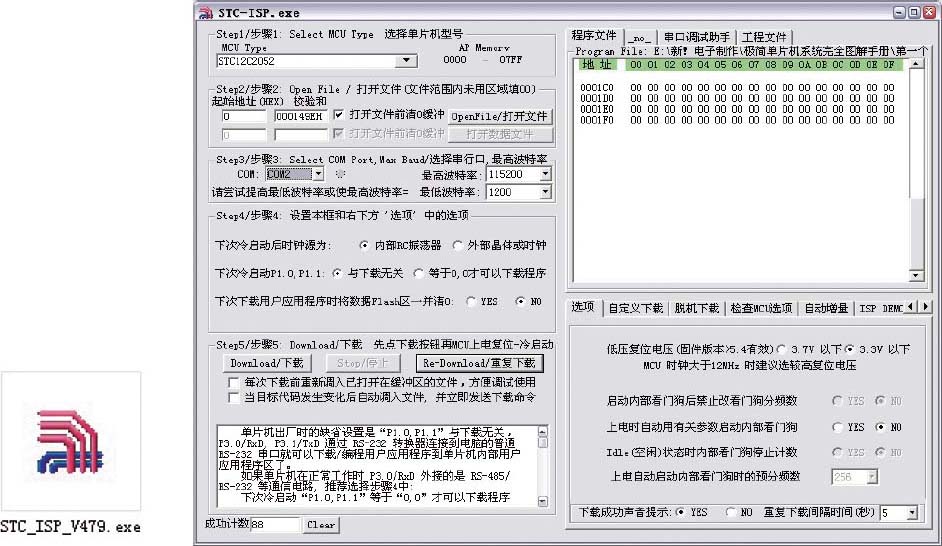
Task: Click the STC-ISP title bar app icon
Action: pyautogui.click(x=206, y=13)
